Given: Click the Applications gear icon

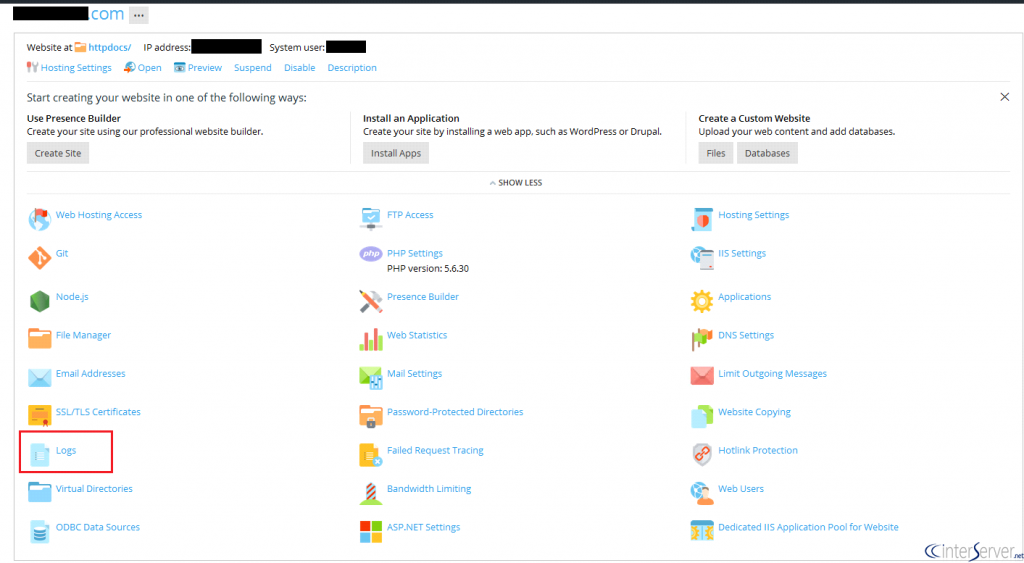Looking at the screenshot, I should tap(702, 301).
